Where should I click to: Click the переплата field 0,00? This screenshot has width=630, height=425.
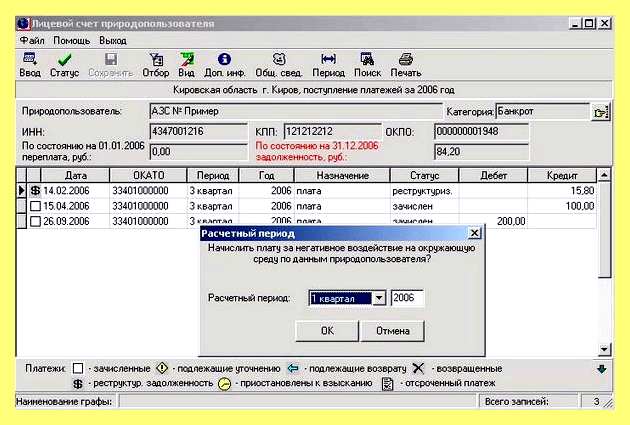[x=198, y=152]
